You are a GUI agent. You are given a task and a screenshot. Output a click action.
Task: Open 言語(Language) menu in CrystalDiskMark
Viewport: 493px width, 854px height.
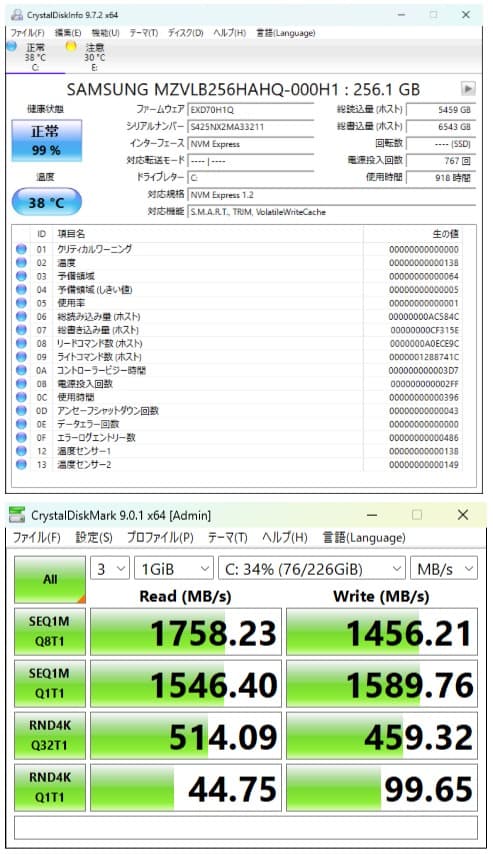click(364, 538)
